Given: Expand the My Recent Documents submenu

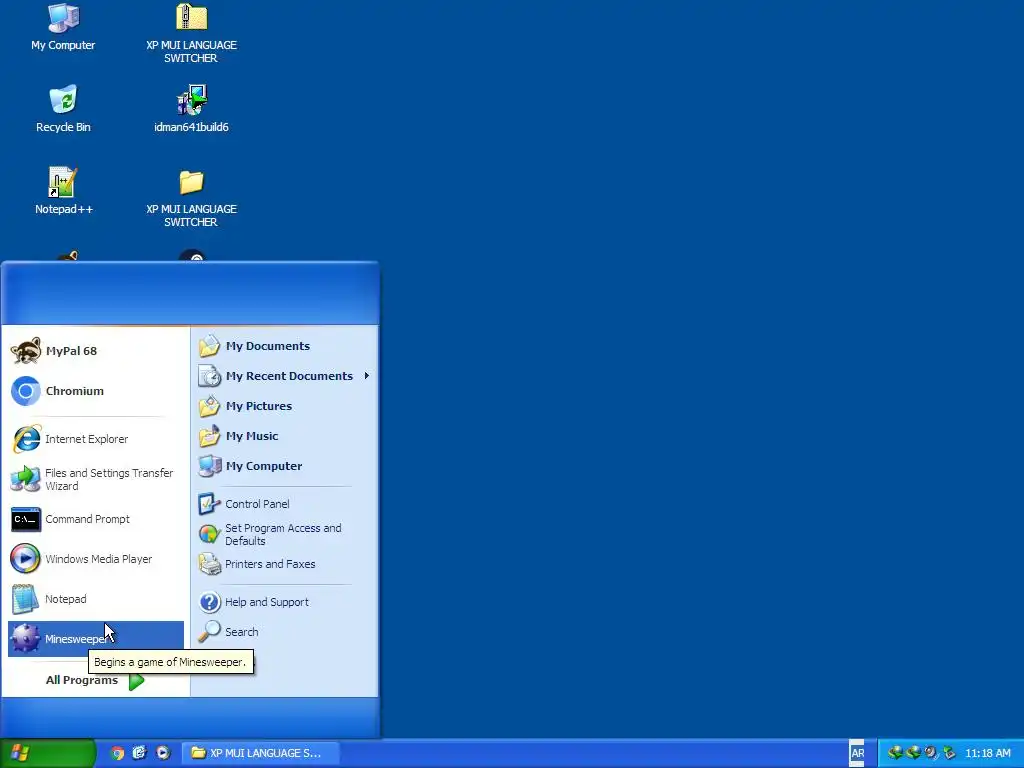Looking at the screenshot, I should (x=284, y=376).
